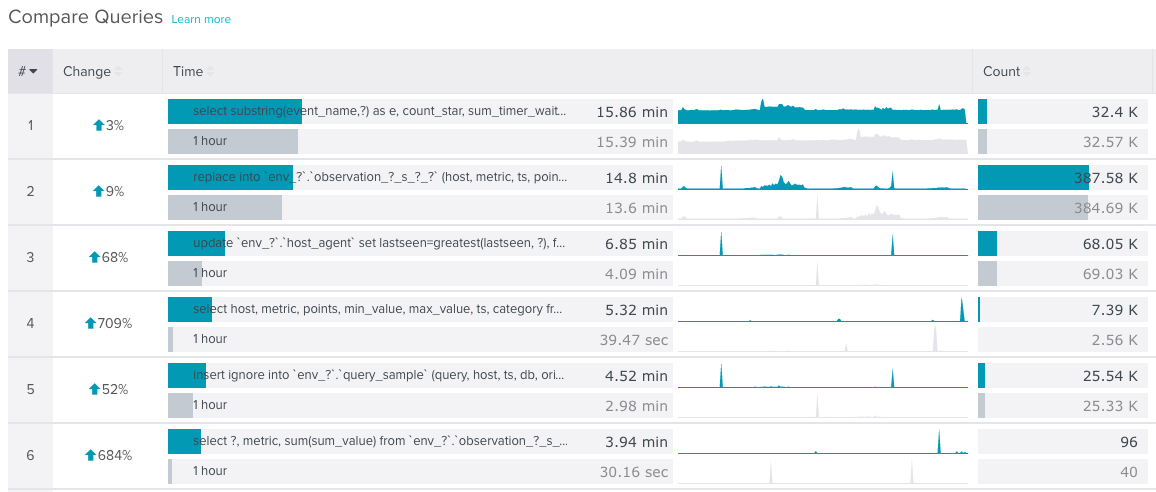The image size is (1156, 492).
Task: Click the 68.05 K count bar
Action: pyautogui.click(x=988, y=243)
